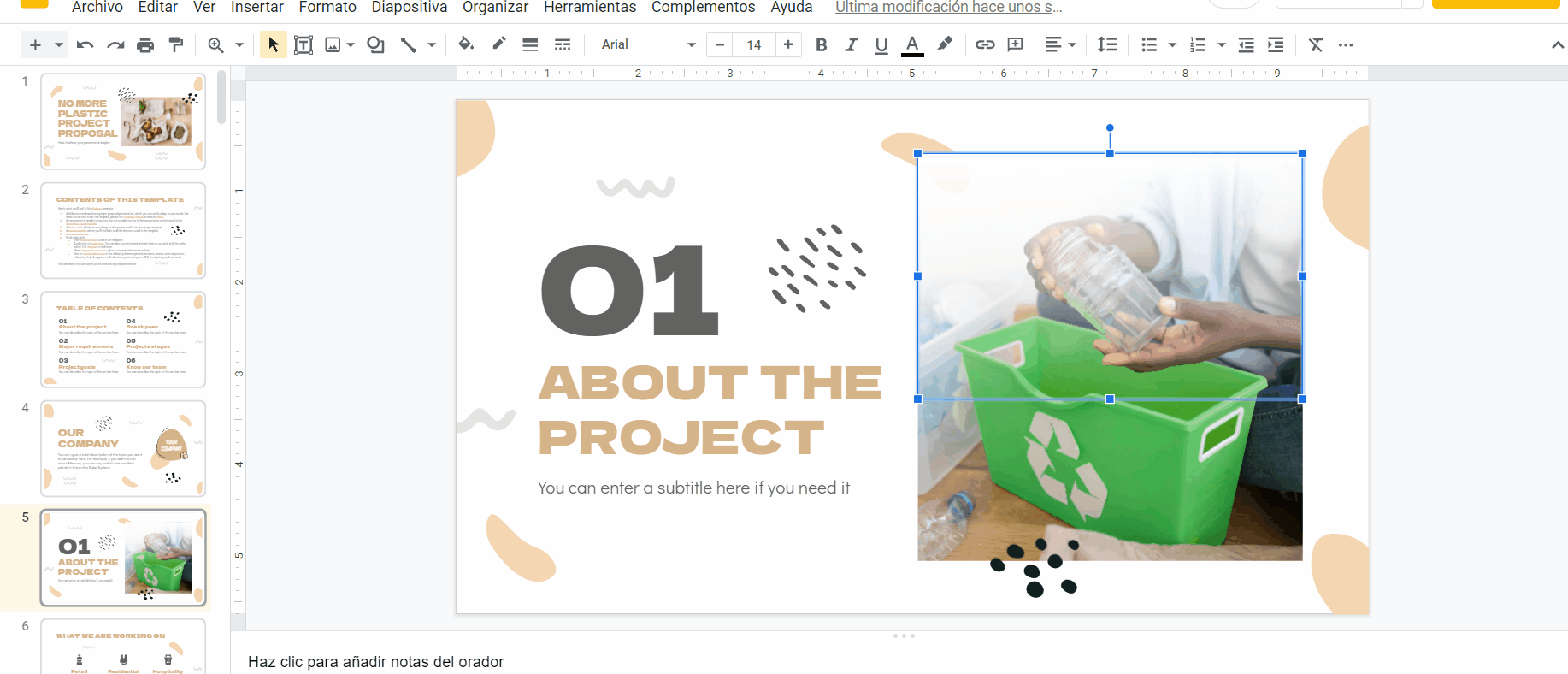Open the Editar menu
1568x674 pixels.
(x=158, y=7)
